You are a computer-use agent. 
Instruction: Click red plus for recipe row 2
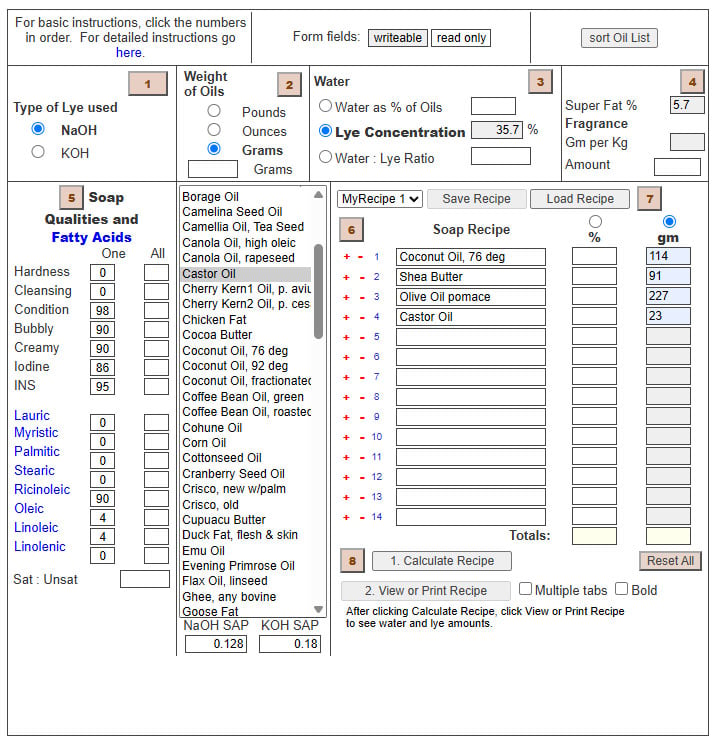coord(346,277)
